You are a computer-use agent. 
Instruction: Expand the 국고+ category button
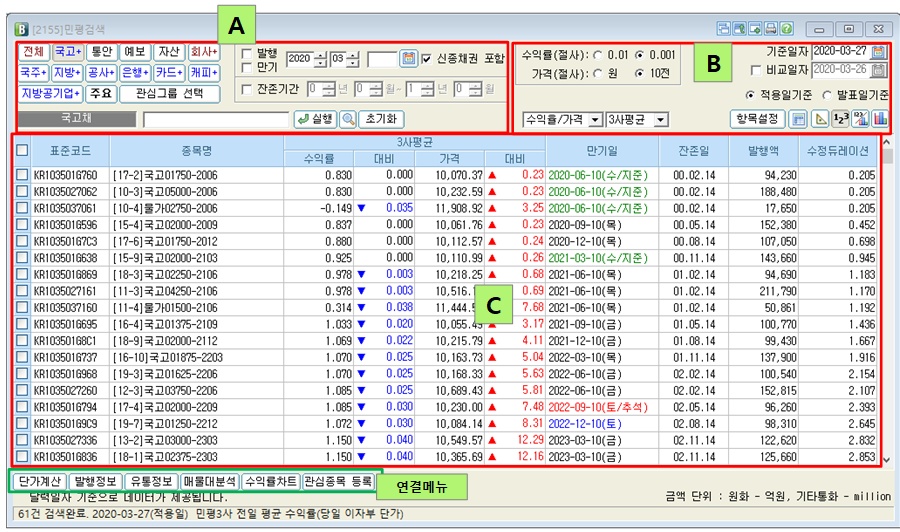[68, 52]
